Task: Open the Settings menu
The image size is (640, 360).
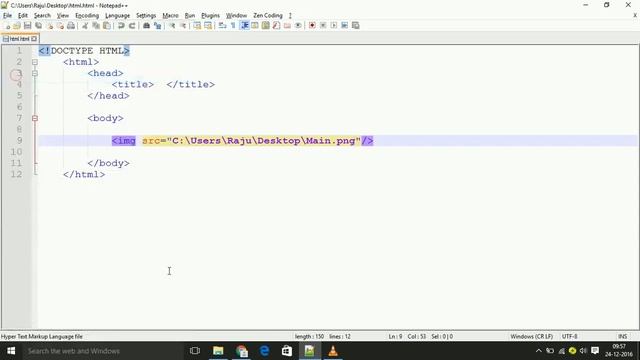Action: 146,16
